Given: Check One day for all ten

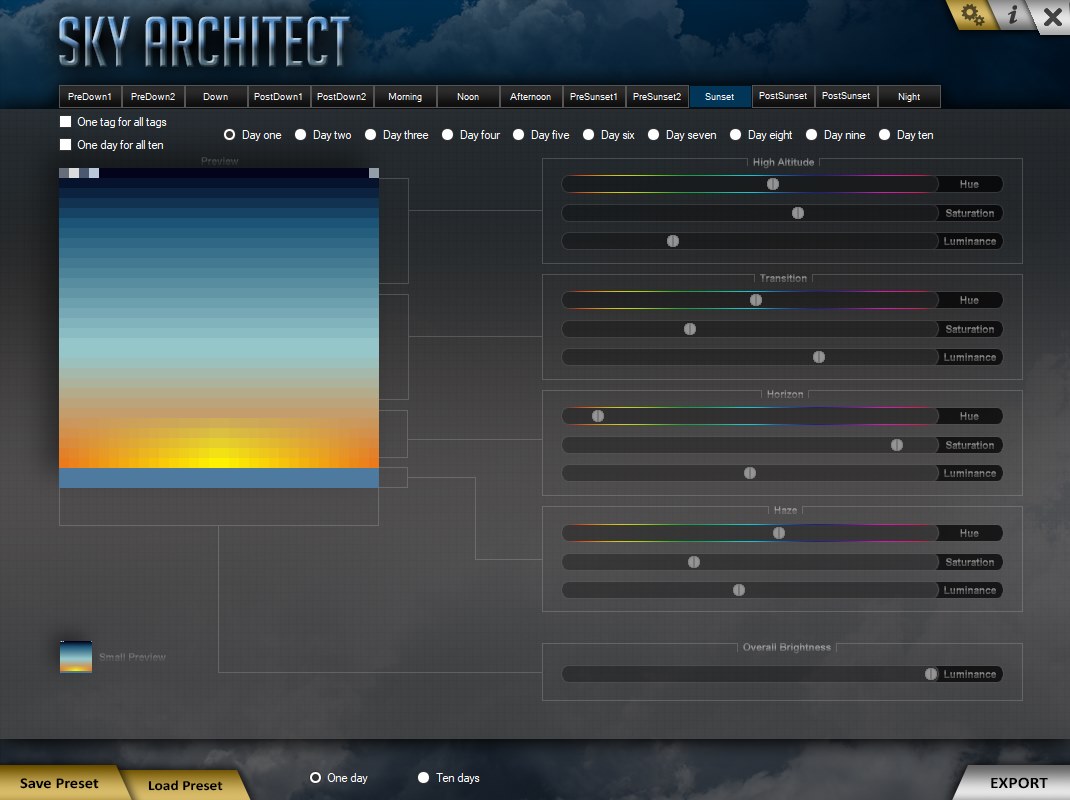Looking at the screenshot, I should point(66,145).
